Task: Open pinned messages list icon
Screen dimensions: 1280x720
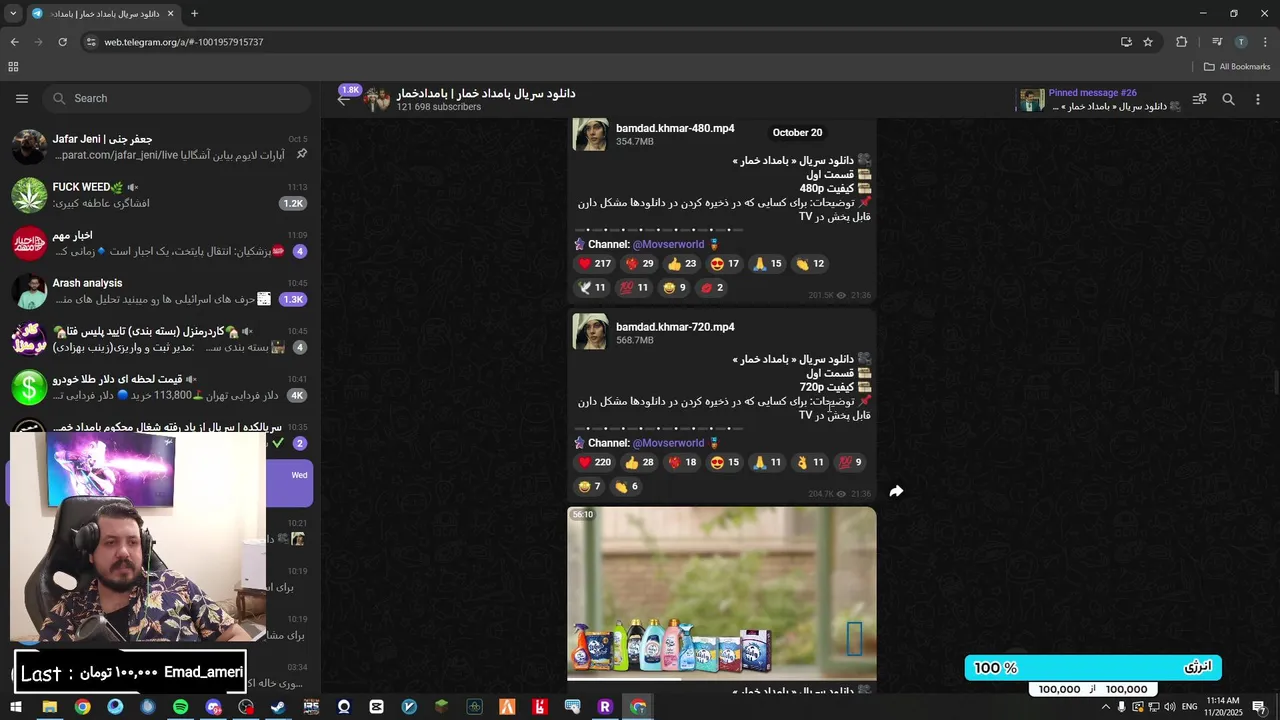Action: [1200, 99]
